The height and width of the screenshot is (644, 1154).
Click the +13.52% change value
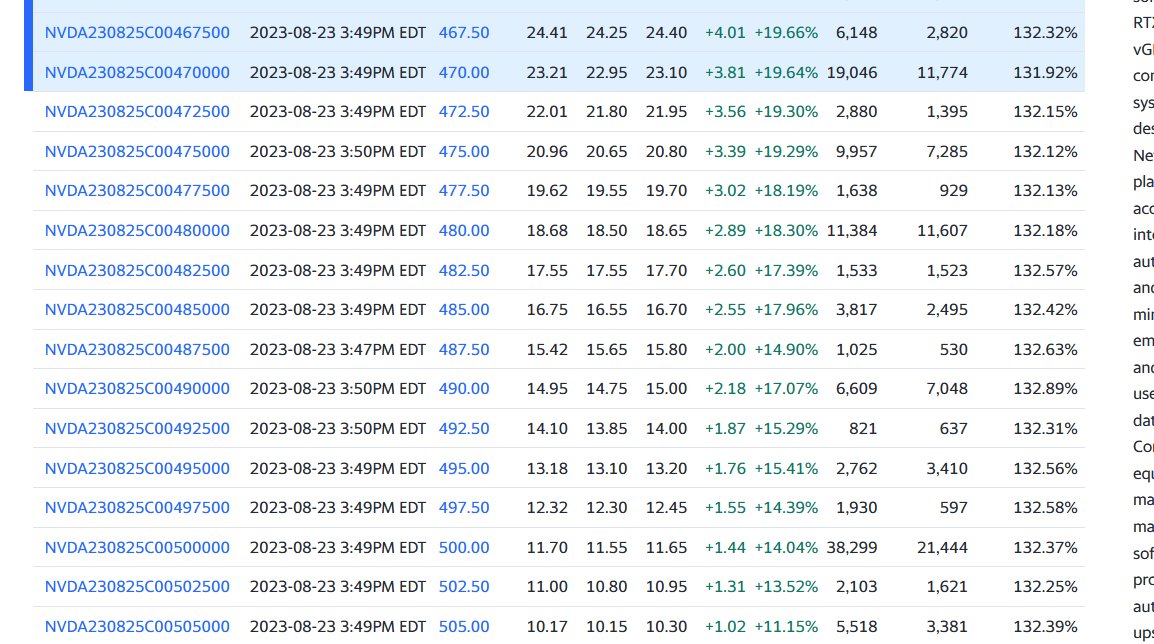(x=786, y=587)
